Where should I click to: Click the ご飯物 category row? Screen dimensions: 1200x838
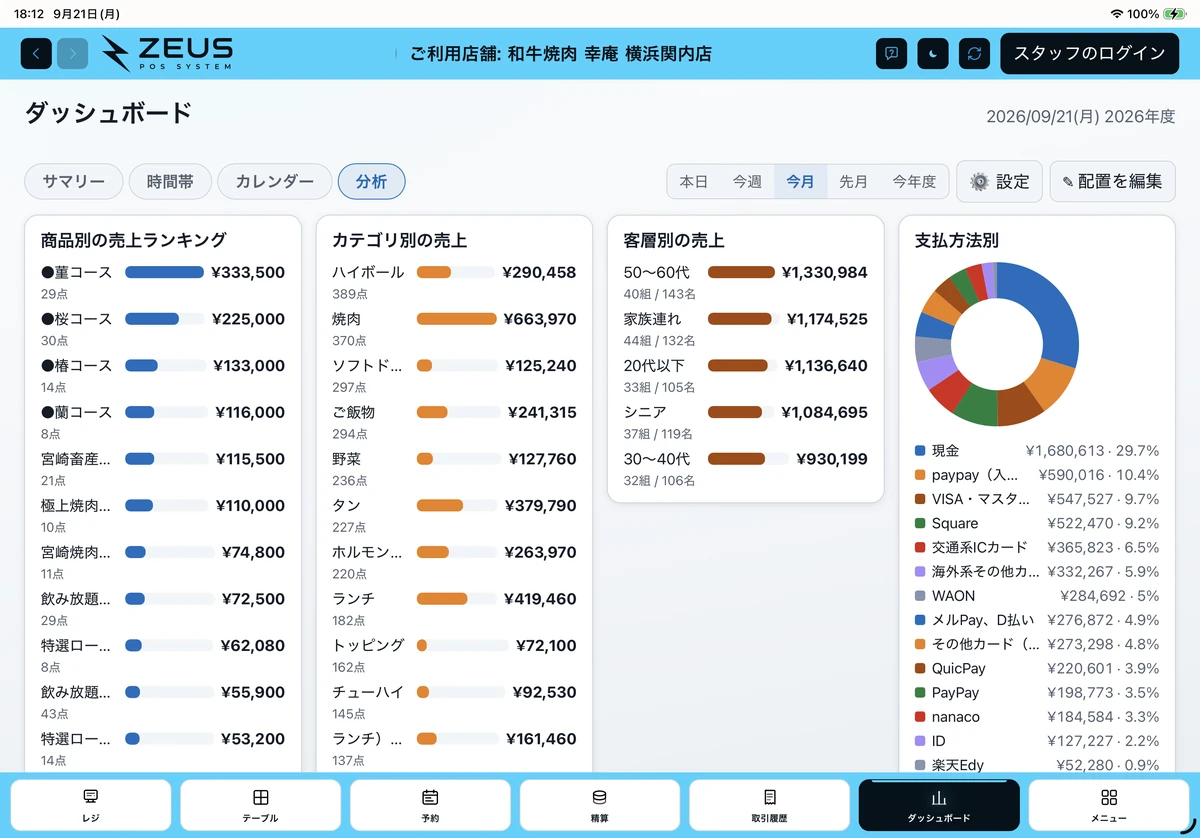coord(454,421)
